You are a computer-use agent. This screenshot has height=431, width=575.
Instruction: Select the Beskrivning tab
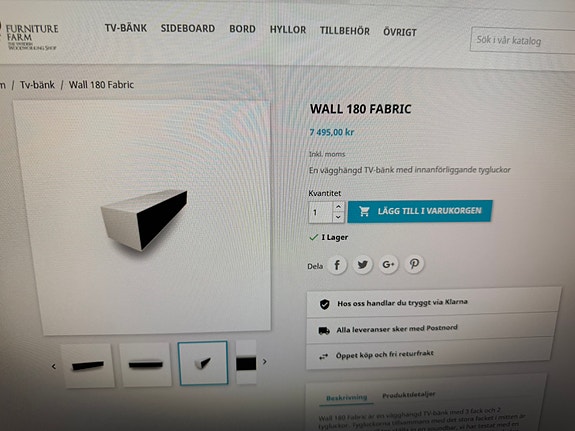(x=347, y=398)
